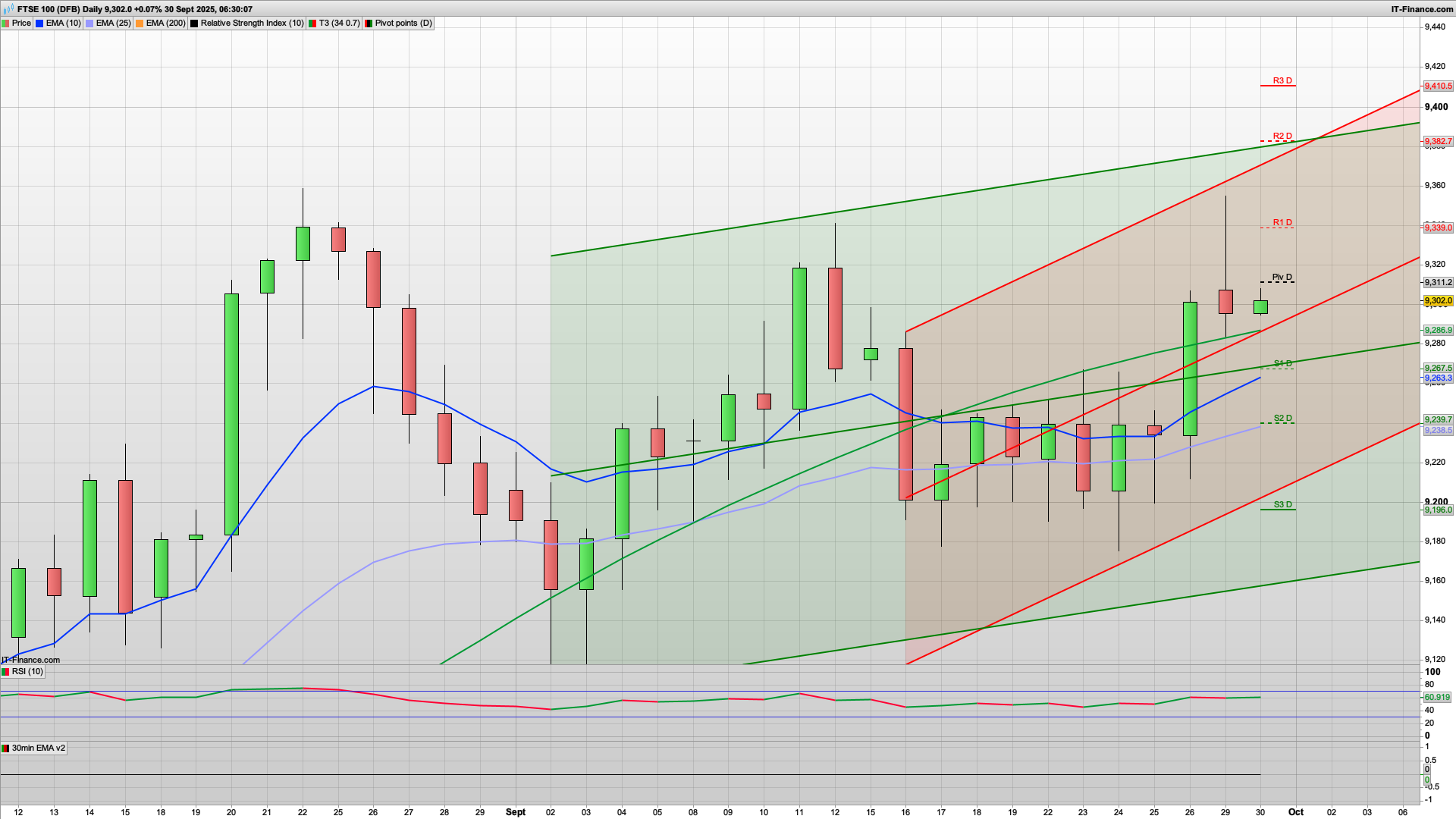Open the EMA (200) indicator label
Viewport: 1456px width, 819px height.
click(165, 24)
